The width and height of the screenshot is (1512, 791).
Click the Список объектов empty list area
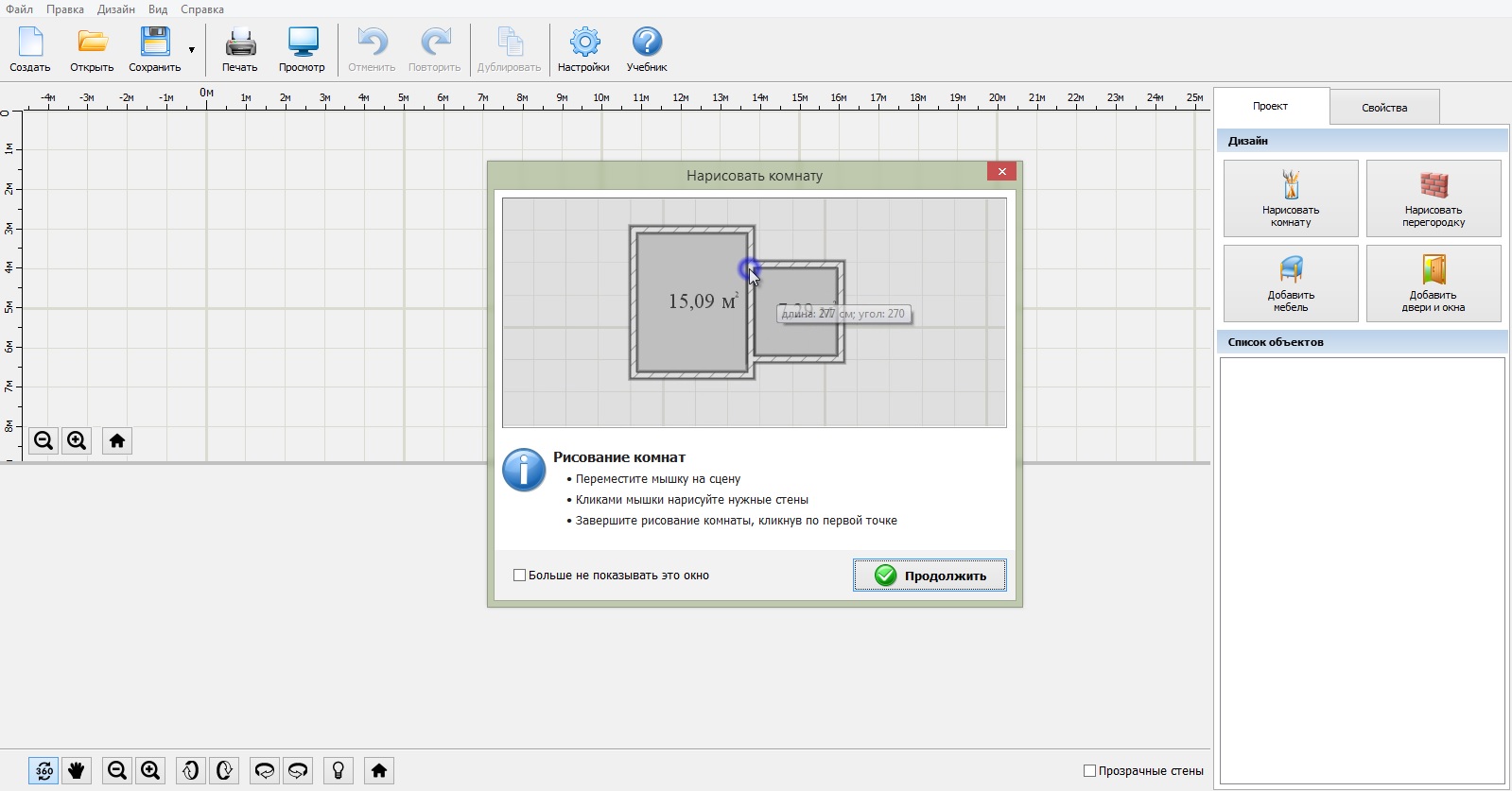[1363, 571]
